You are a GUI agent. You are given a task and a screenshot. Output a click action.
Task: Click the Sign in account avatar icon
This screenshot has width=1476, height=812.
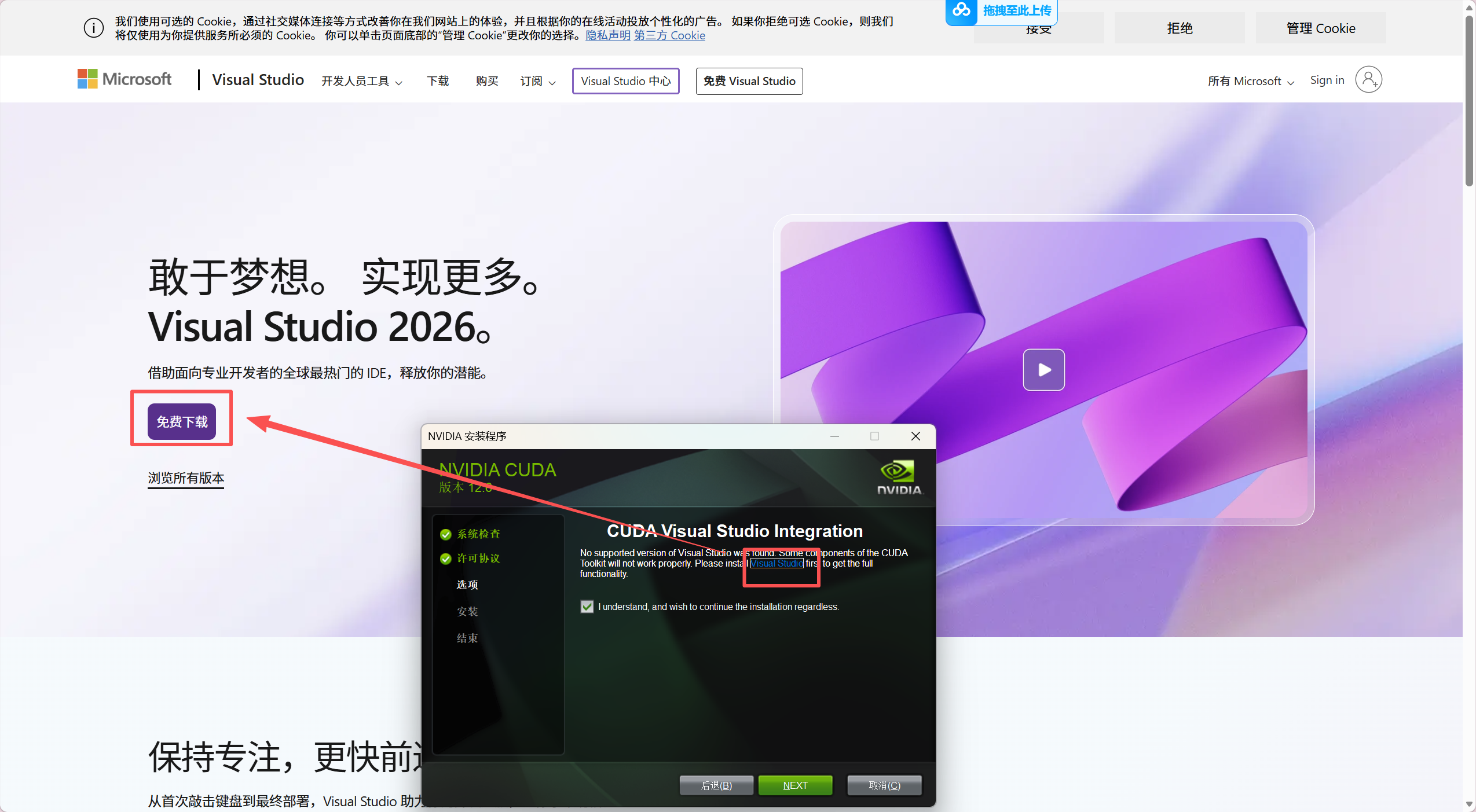click(1368, 80)
